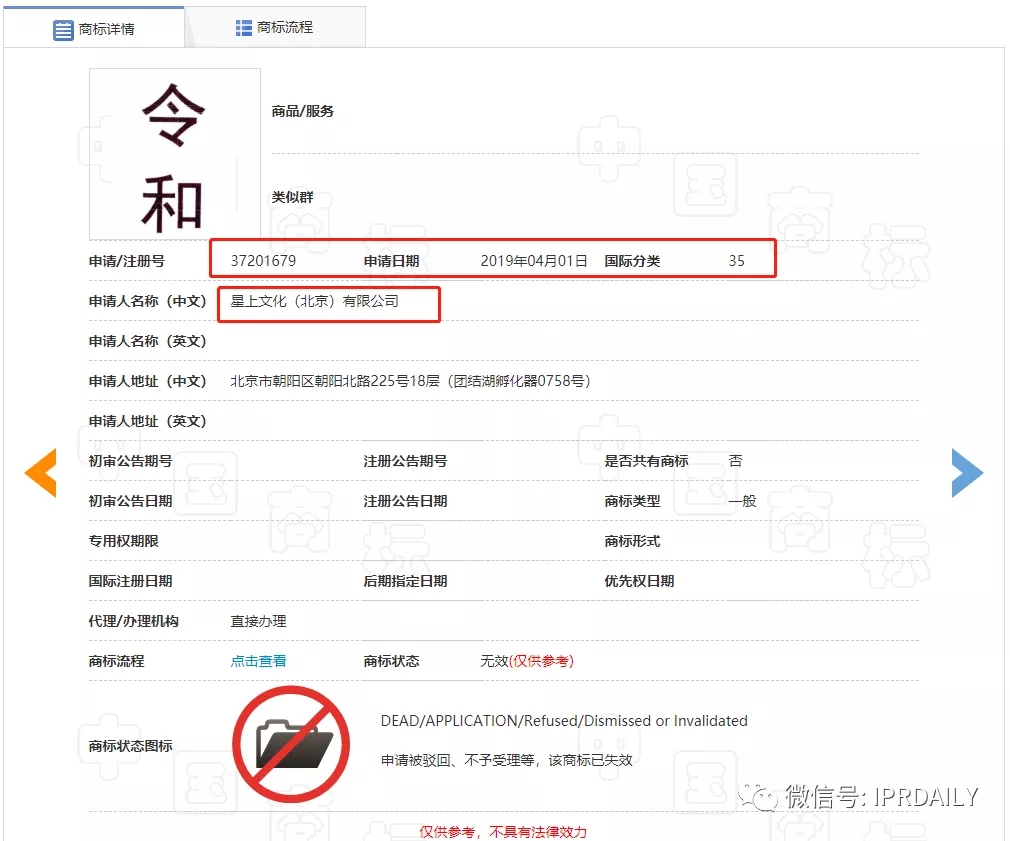This screenshot has height=841, width=1010.
Task: Click the 一般 trademark type value
Action: 742,501
